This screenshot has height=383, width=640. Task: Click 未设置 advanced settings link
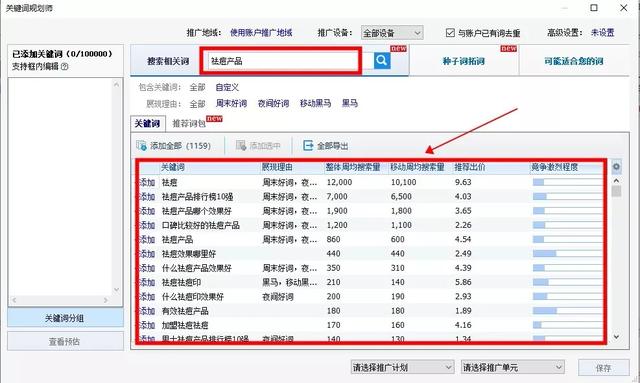pos(602,33)
